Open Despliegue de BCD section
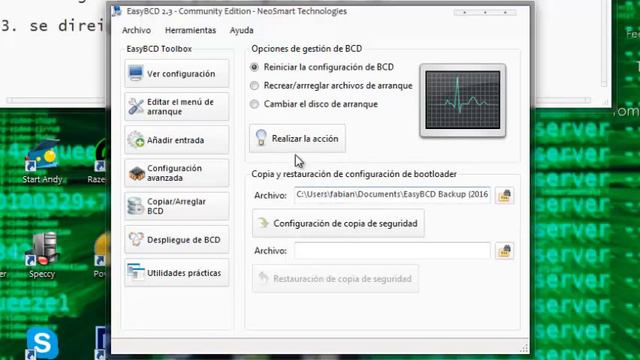 [x=177, y=240]
